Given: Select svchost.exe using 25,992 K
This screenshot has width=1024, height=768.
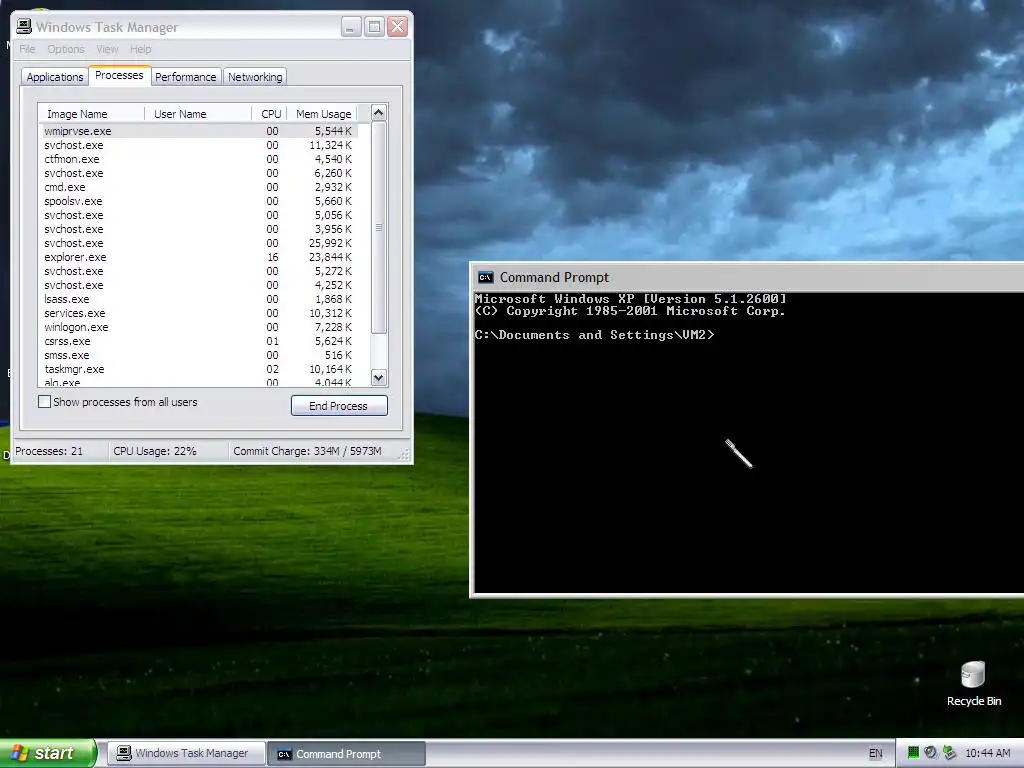Looking at the screenshot, I should point(199,243).
